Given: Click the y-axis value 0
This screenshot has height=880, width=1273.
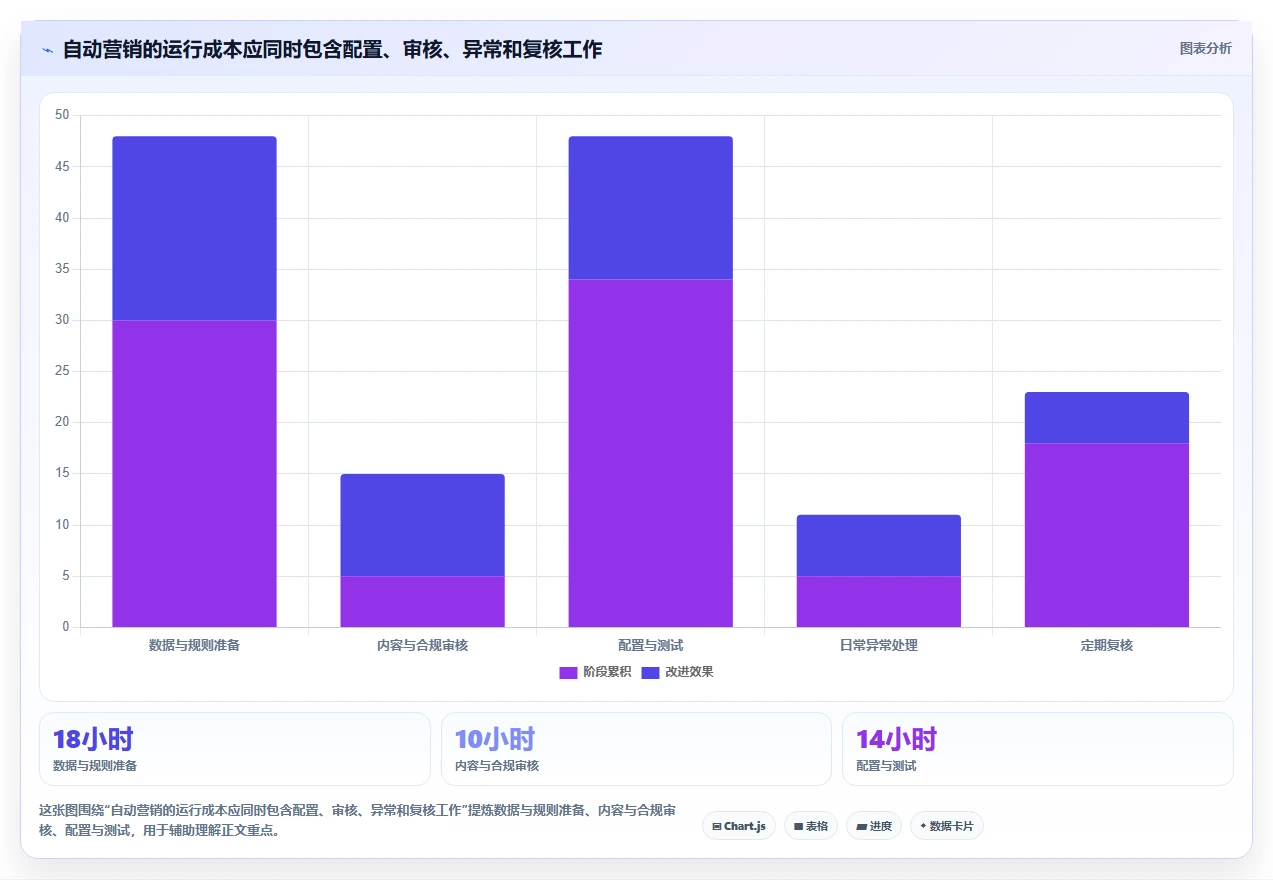Looking at the screenshot, I should point(65,627).
